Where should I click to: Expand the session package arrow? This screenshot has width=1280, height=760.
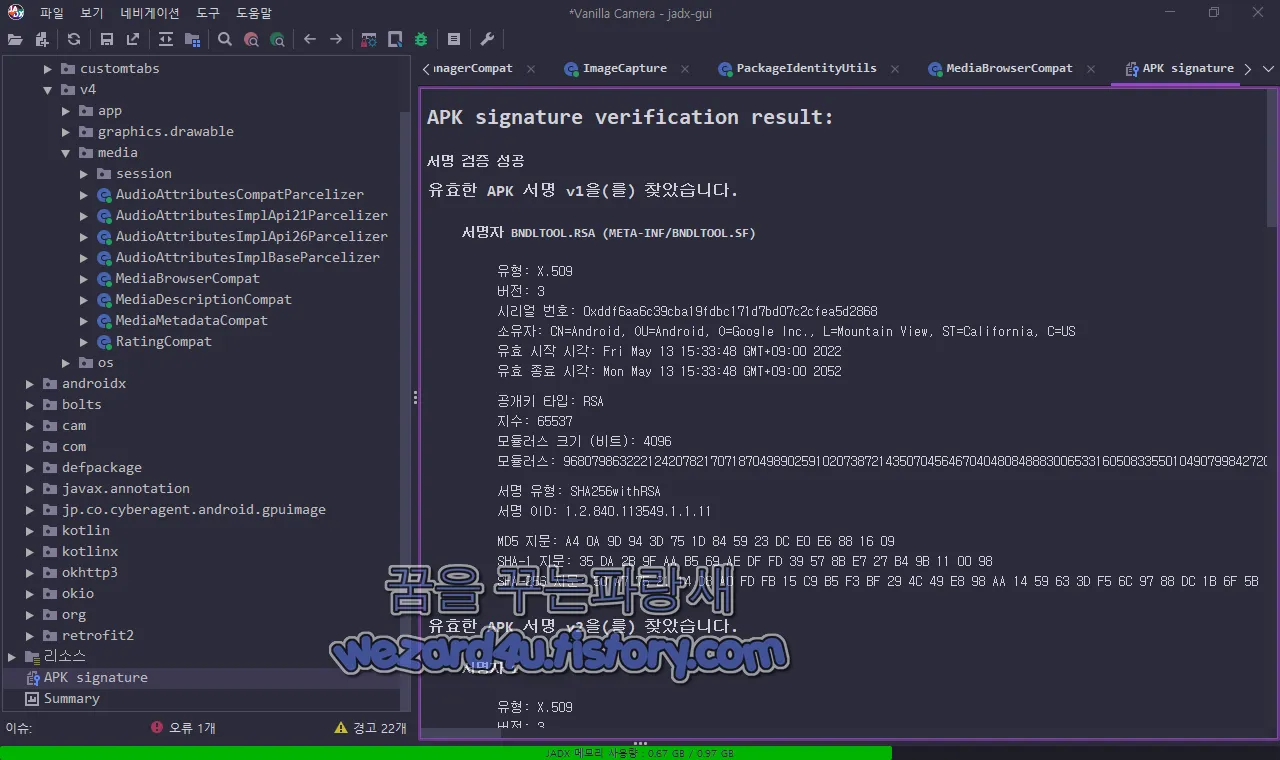click(x=84, y=174)
